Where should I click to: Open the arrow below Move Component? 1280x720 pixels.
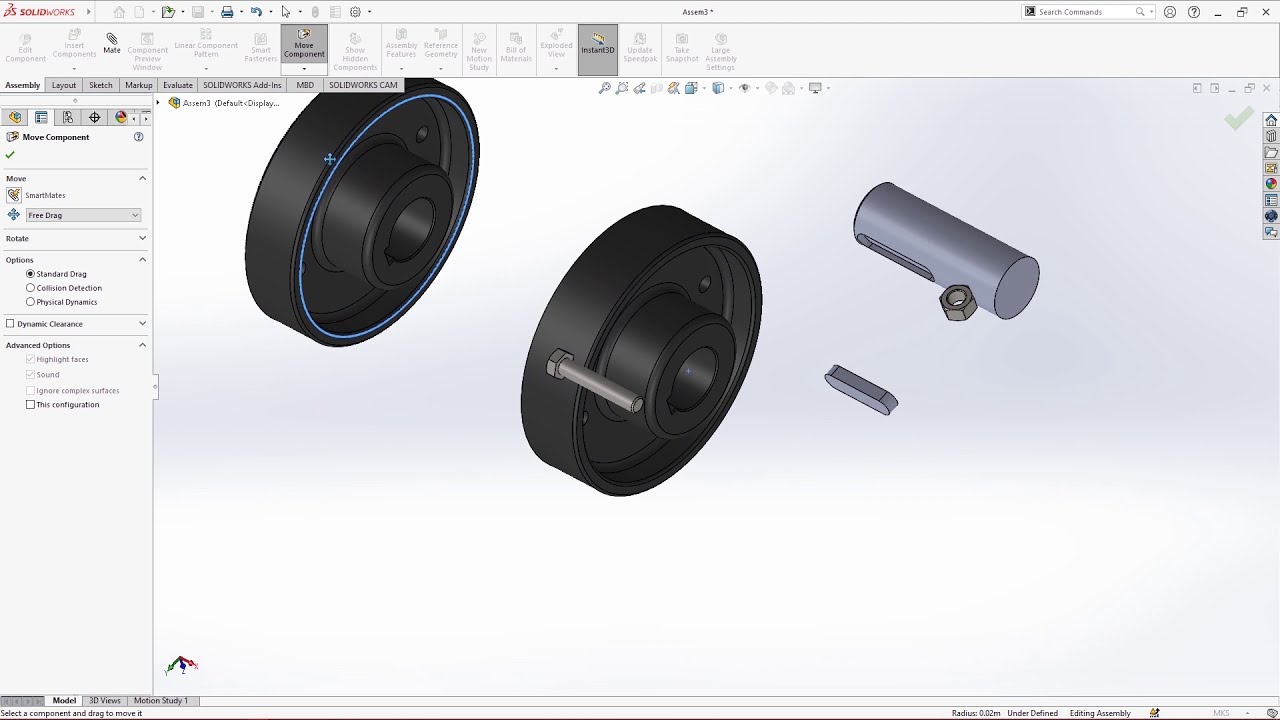(304, 68)
